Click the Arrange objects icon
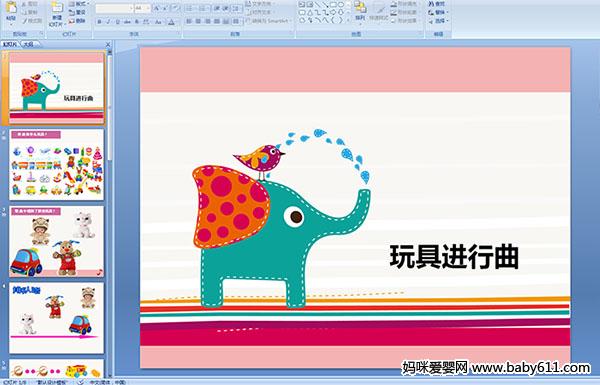 pyautogui.click(x=360, y=11)
